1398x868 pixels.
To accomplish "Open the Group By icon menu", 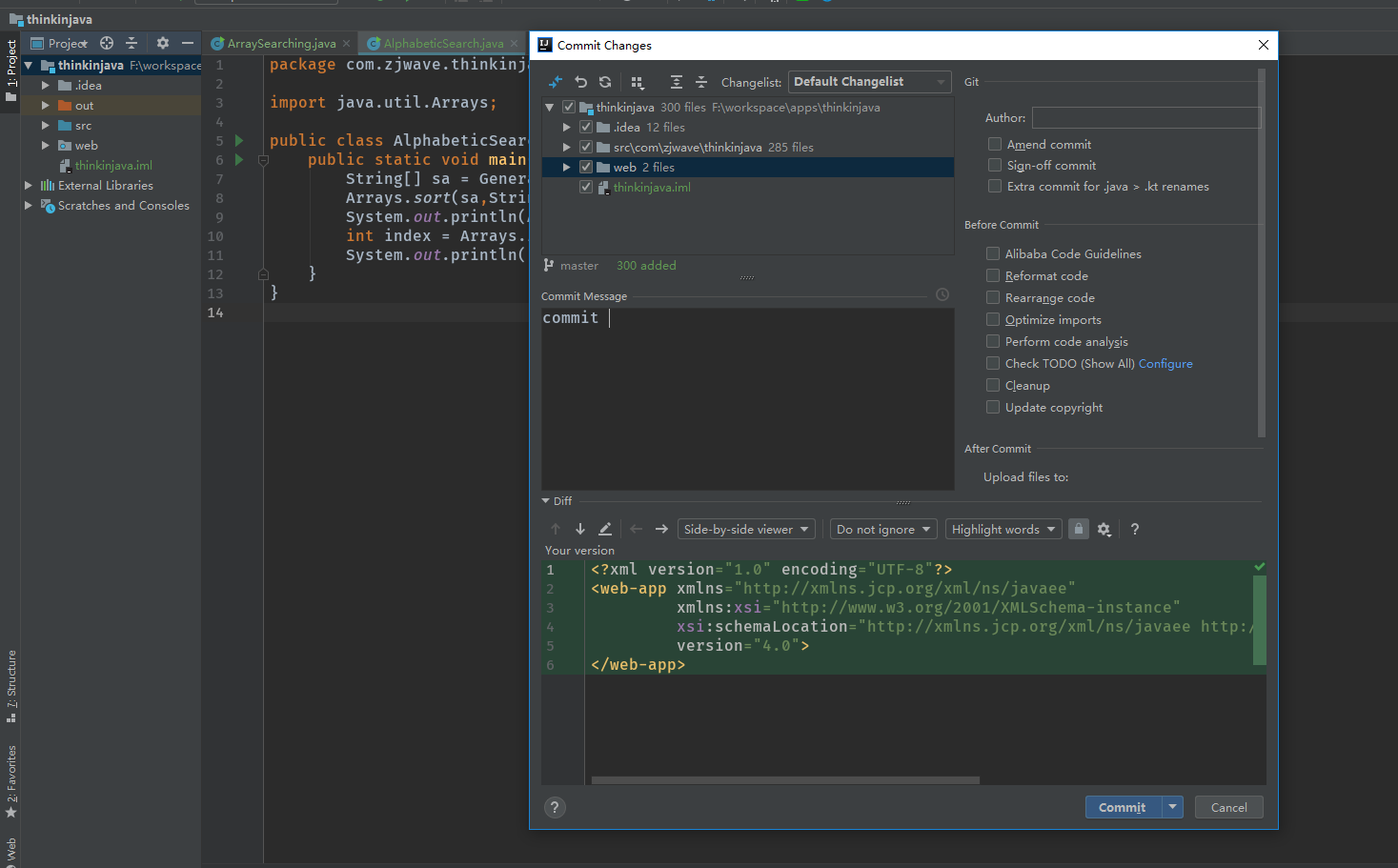I will click(x=638, y=82).
